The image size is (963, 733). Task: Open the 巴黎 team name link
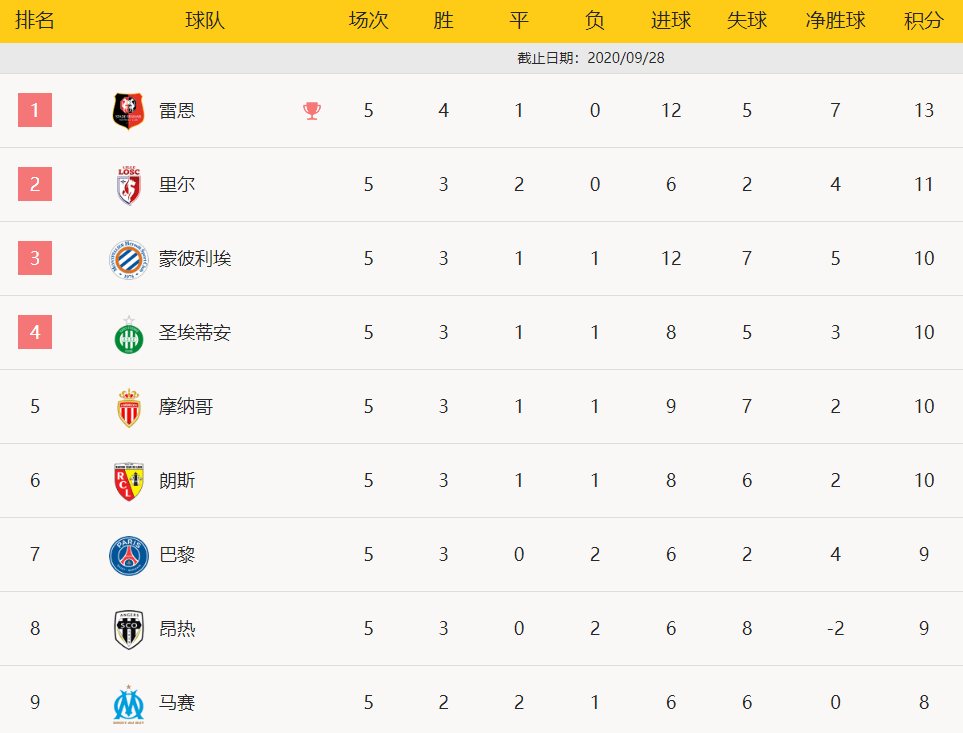point(177,554)
